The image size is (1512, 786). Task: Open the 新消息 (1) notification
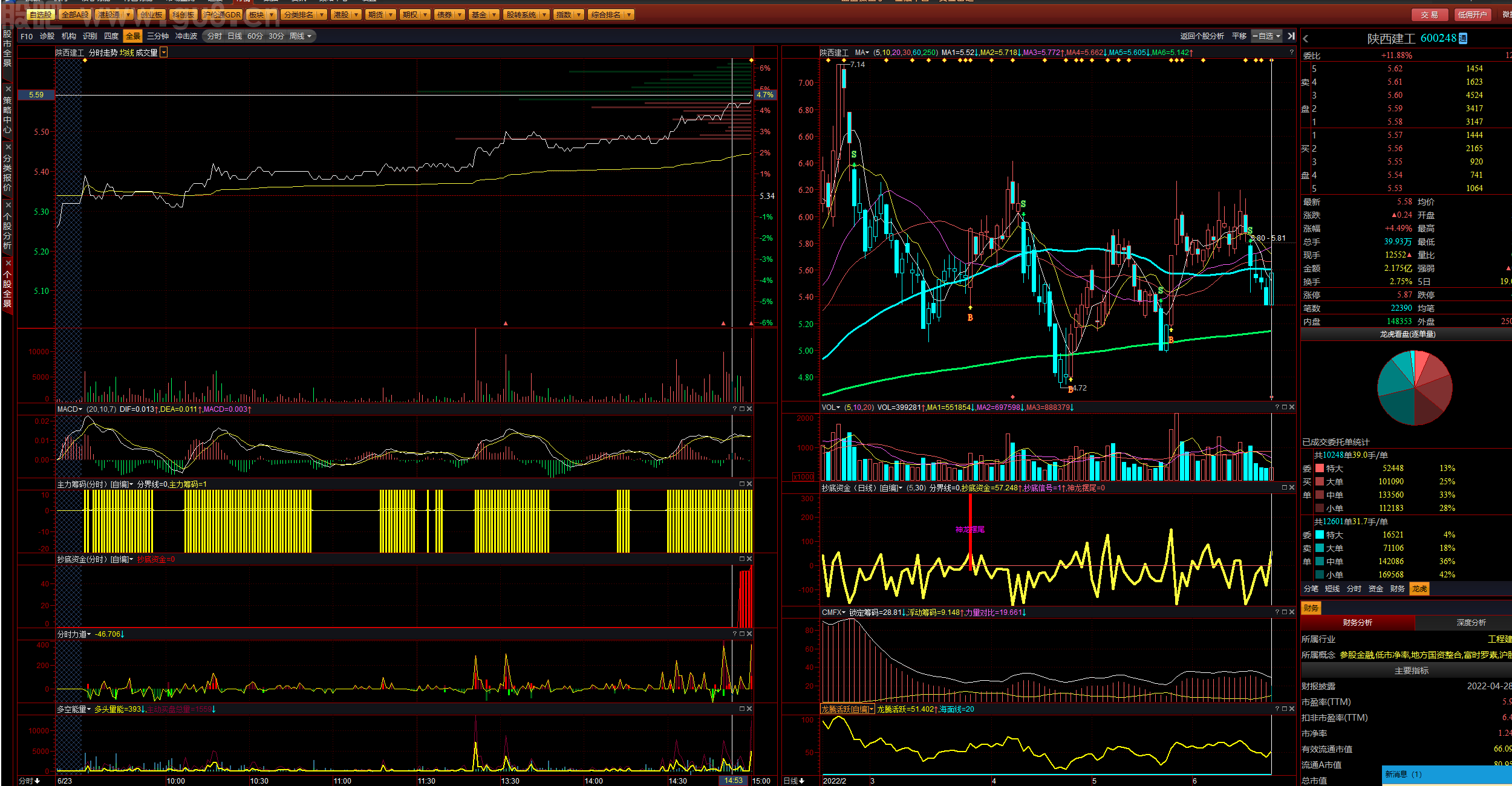[x=1447, y=775]
